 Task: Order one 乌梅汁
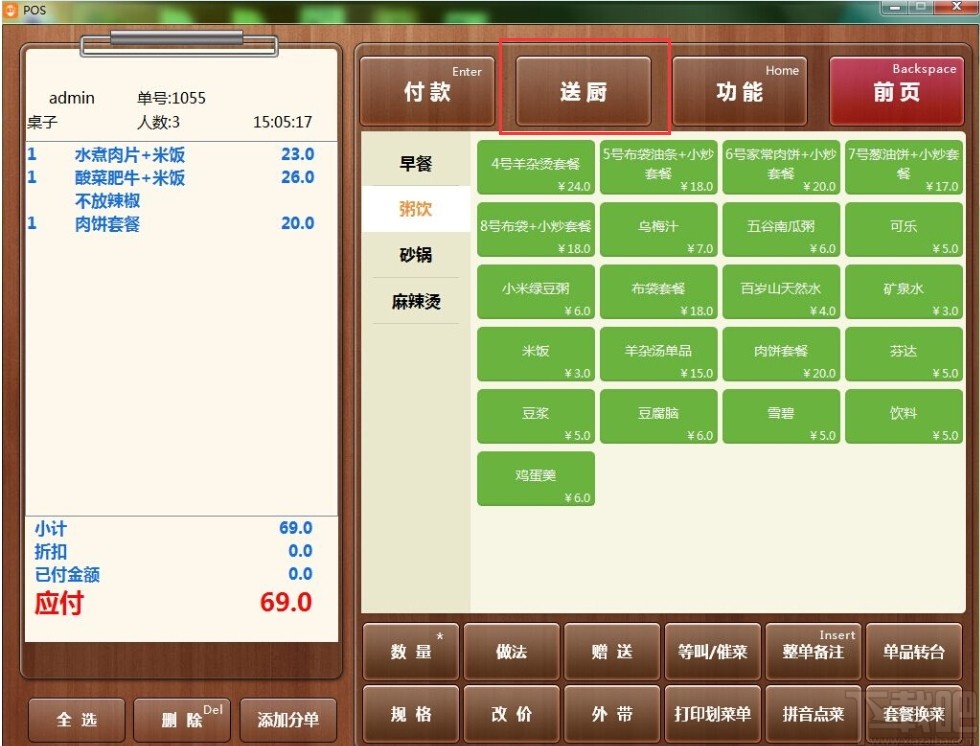click(658, 229)
